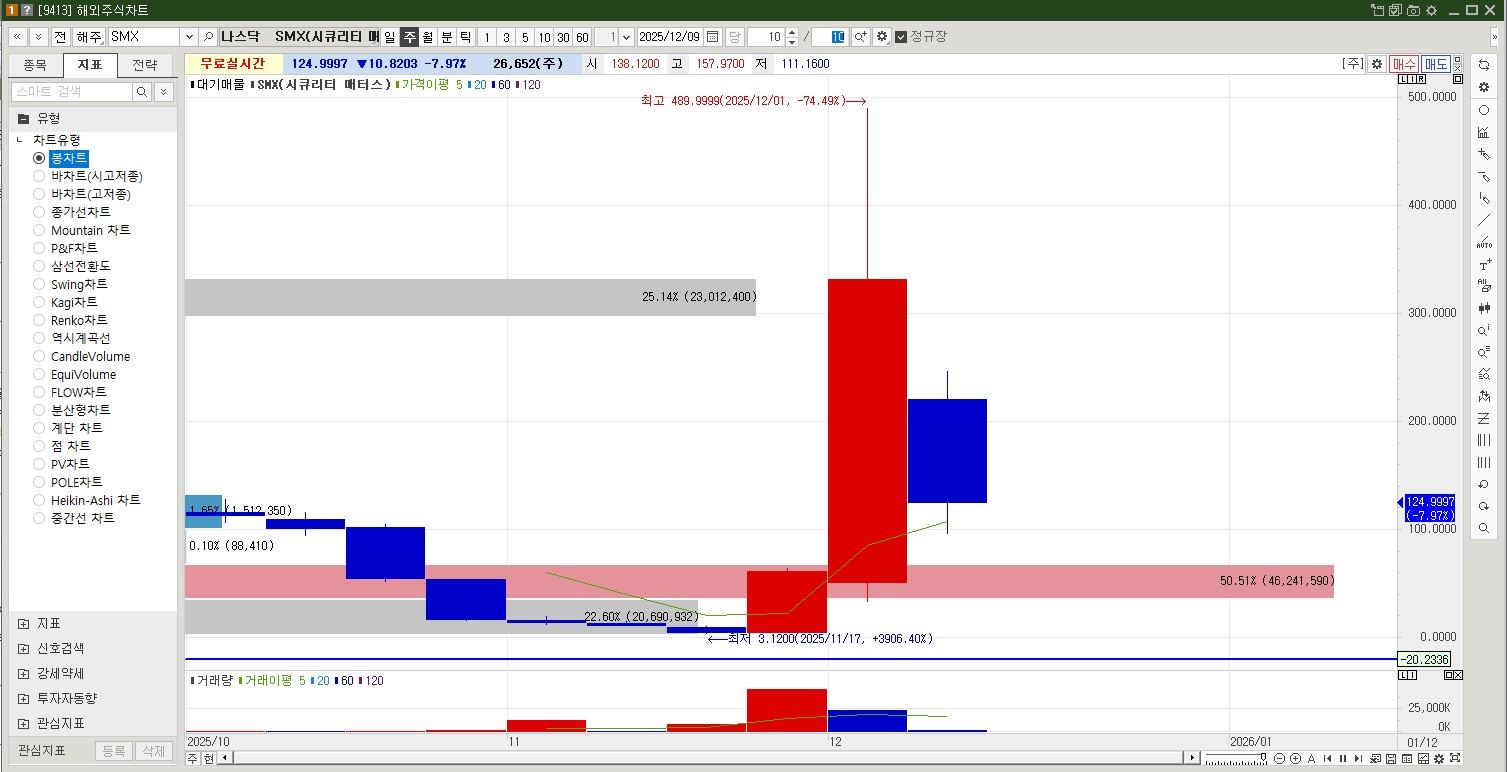Click the redo arrow in the right toolbar

(1484, 506)
